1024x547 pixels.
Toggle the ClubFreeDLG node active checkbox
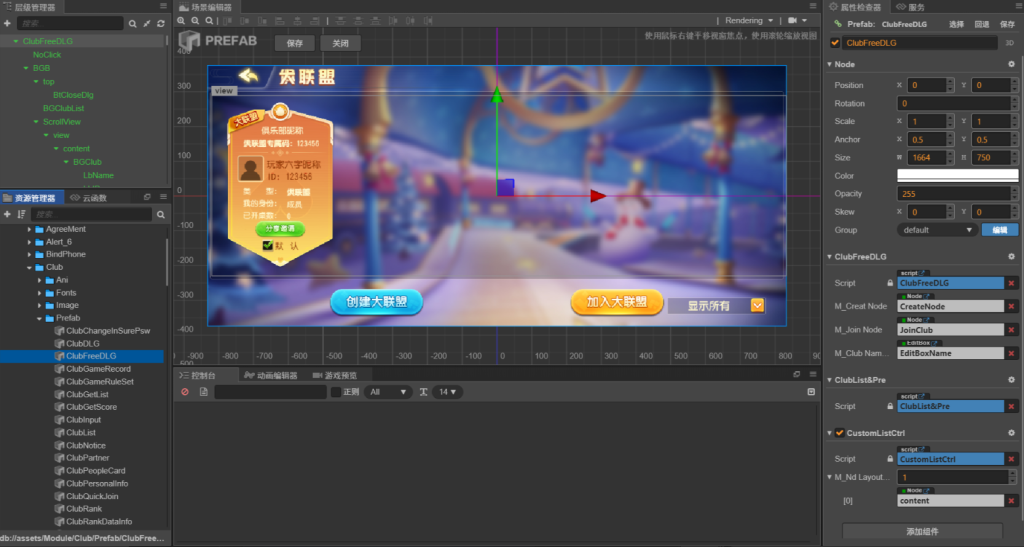tap(835, 43)
